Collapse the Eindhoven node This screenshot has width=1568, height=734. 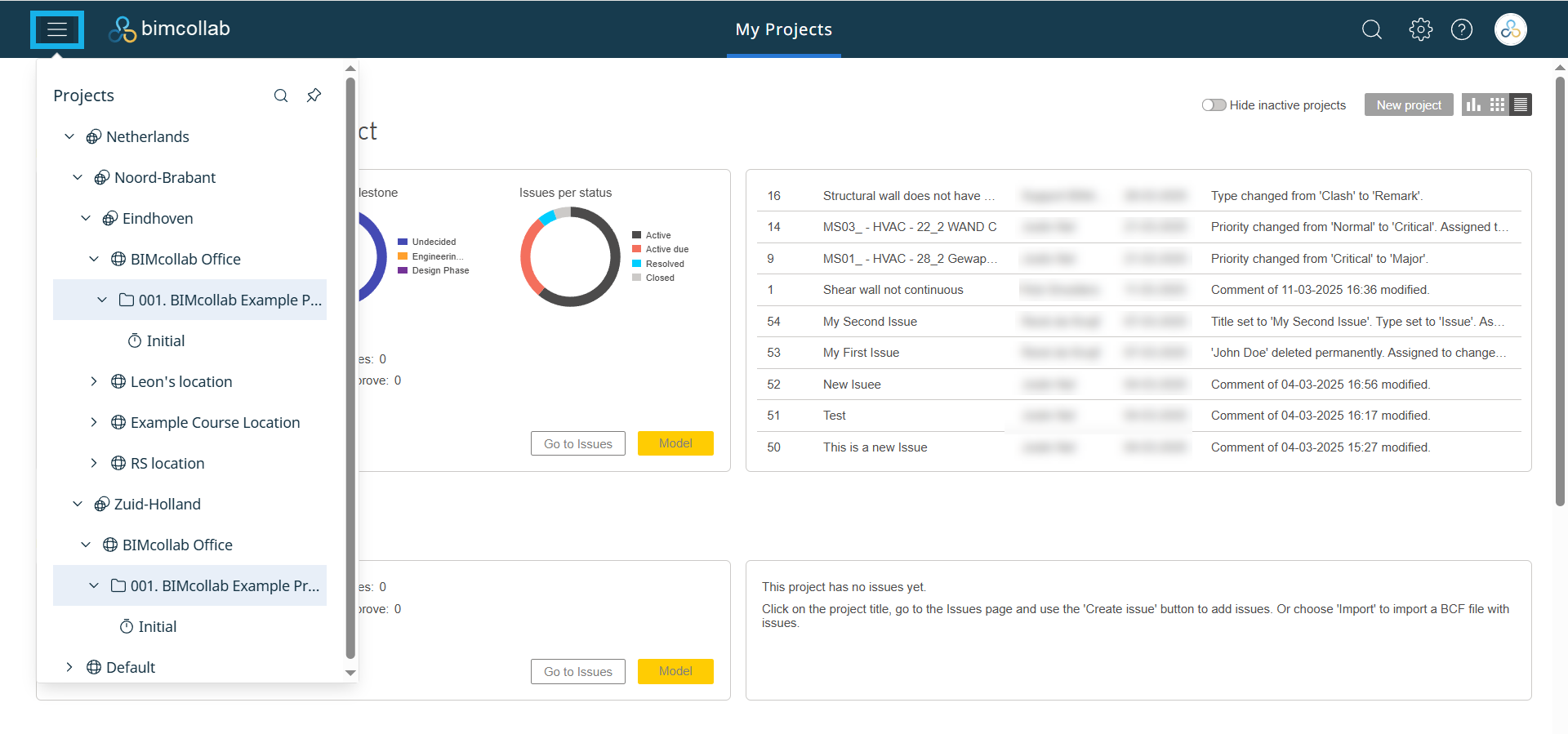[86, 218]
